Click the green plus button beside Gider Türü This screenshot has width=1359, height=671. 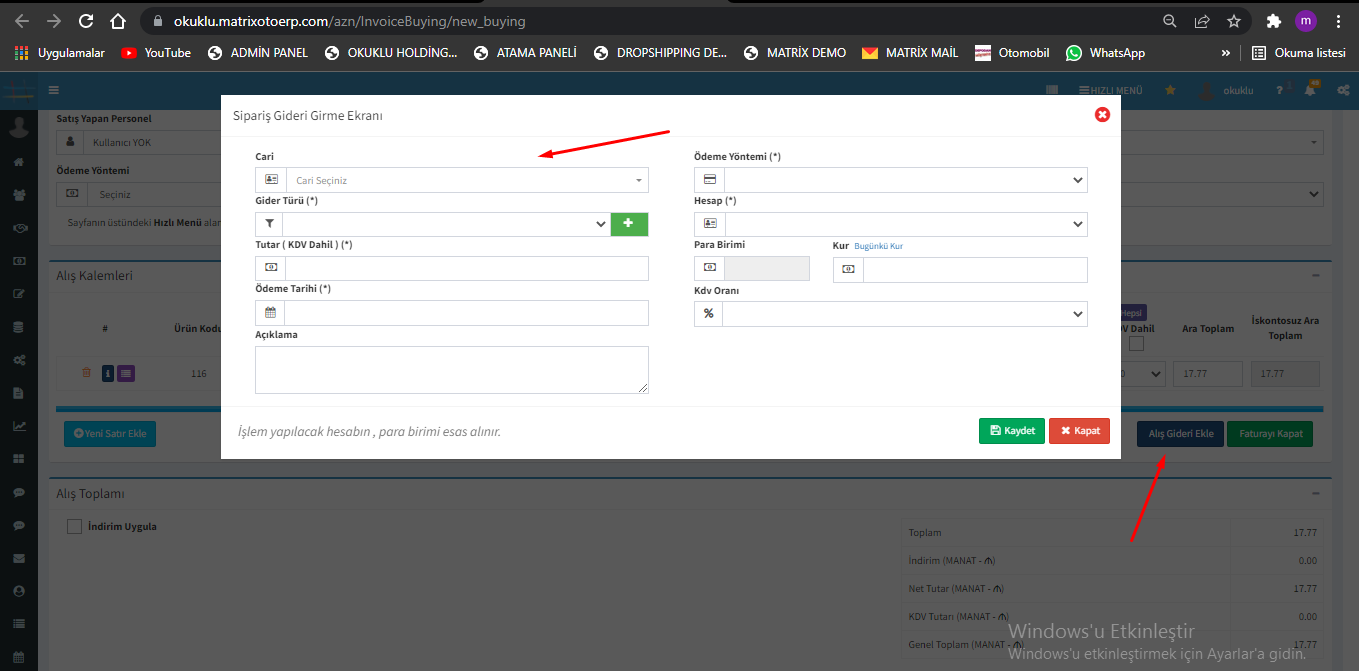[629, 225]
